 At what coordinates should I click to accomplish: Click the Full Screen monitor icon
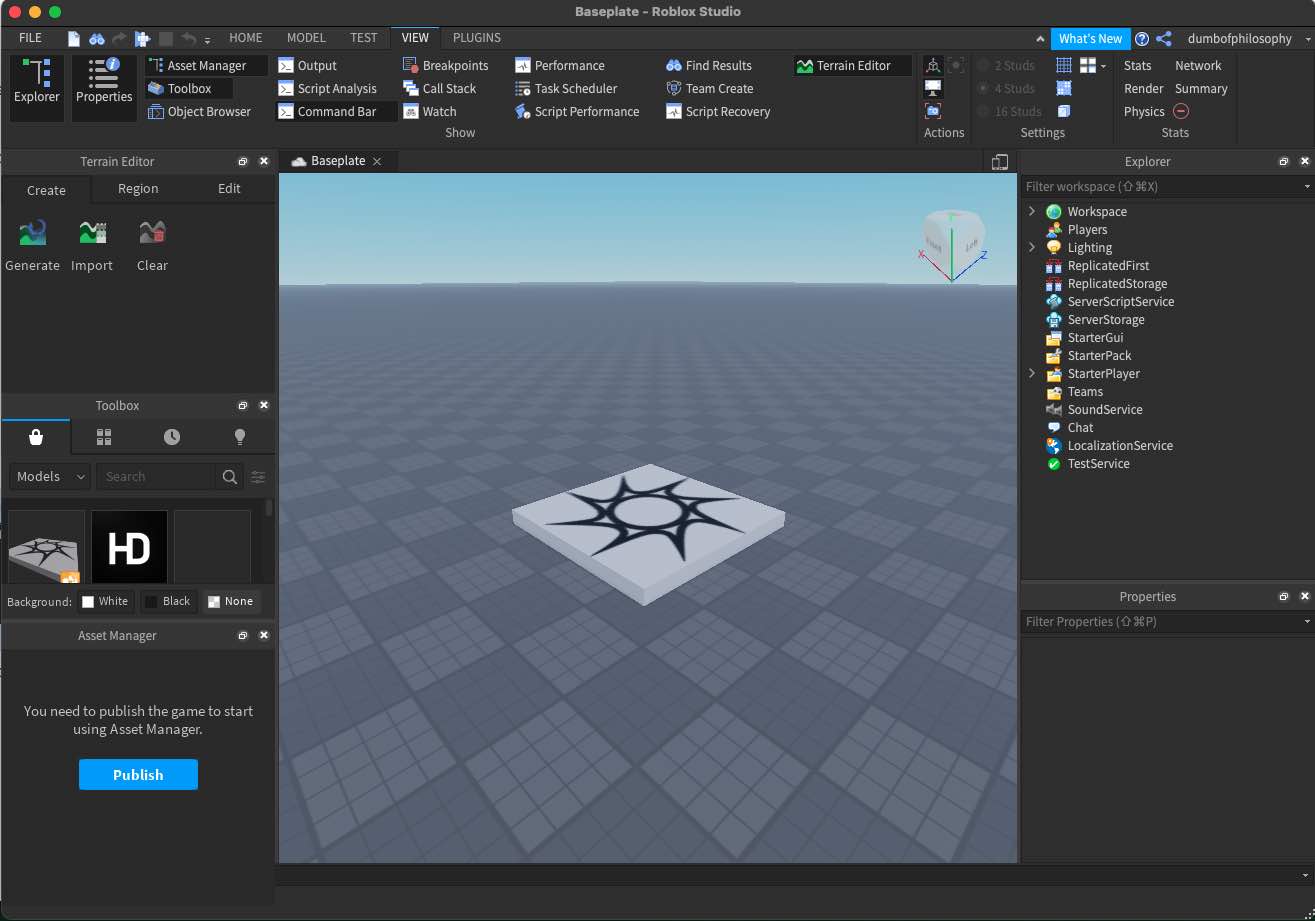tap(933, 88)
